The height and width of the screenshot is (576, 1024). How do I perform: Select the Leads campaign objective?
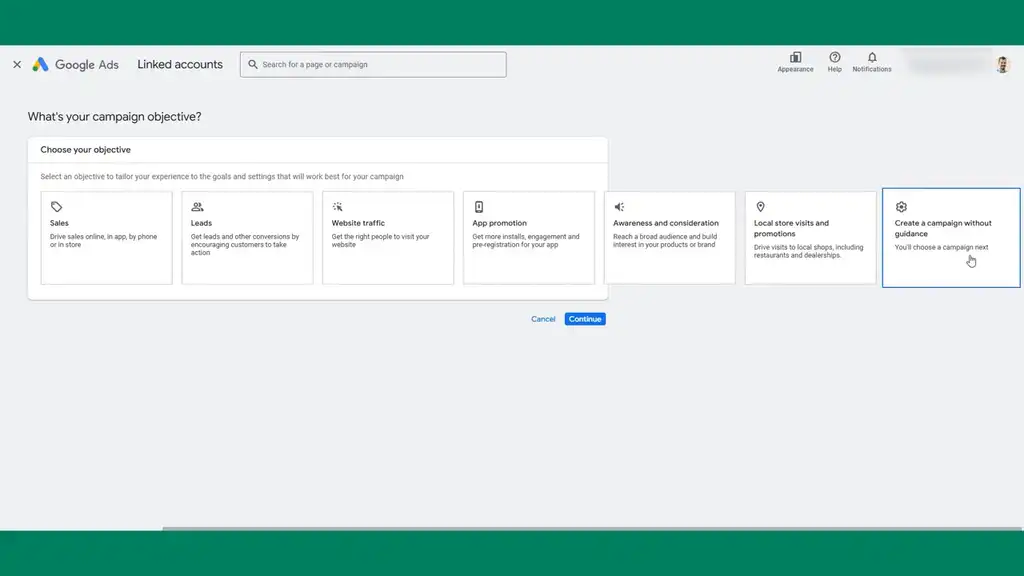coord(246,237)
